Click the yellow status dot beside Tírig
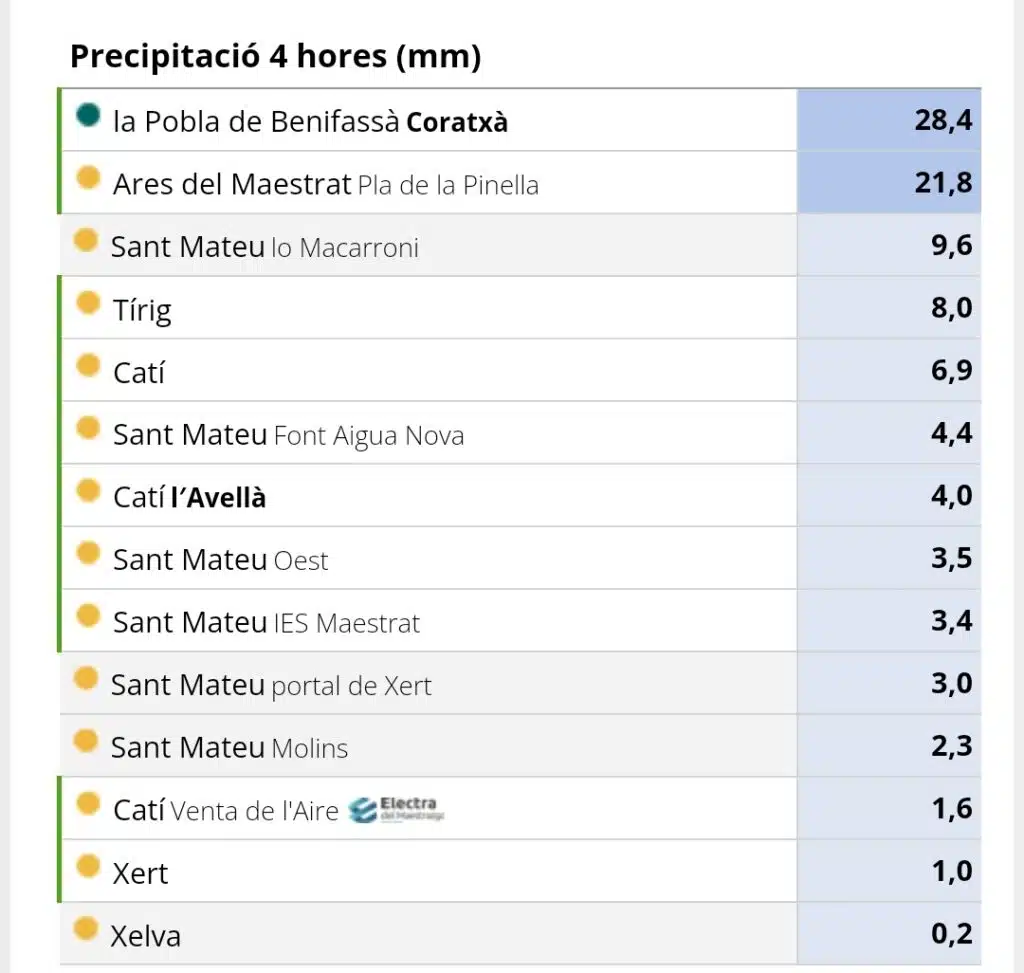The width and height of the screenshot is (1024, 973). [x=88, y=302]
